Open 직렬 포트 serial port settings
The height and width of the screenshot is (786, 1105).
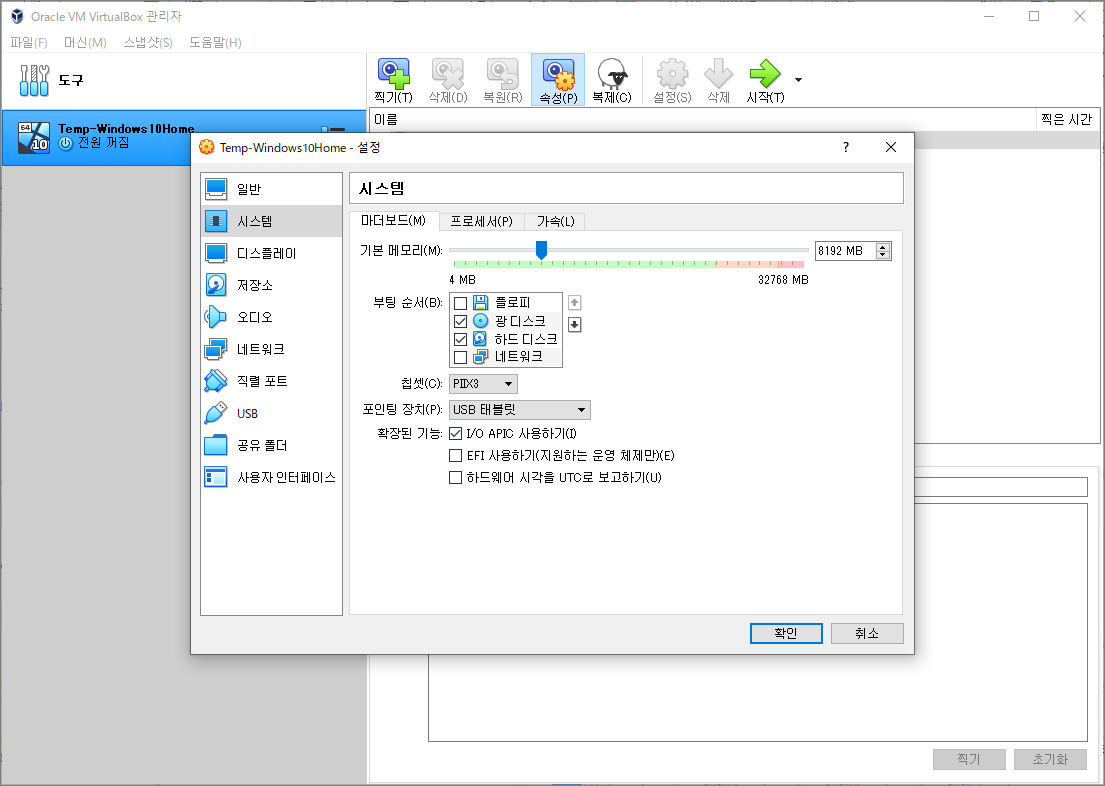coord(271,381)
